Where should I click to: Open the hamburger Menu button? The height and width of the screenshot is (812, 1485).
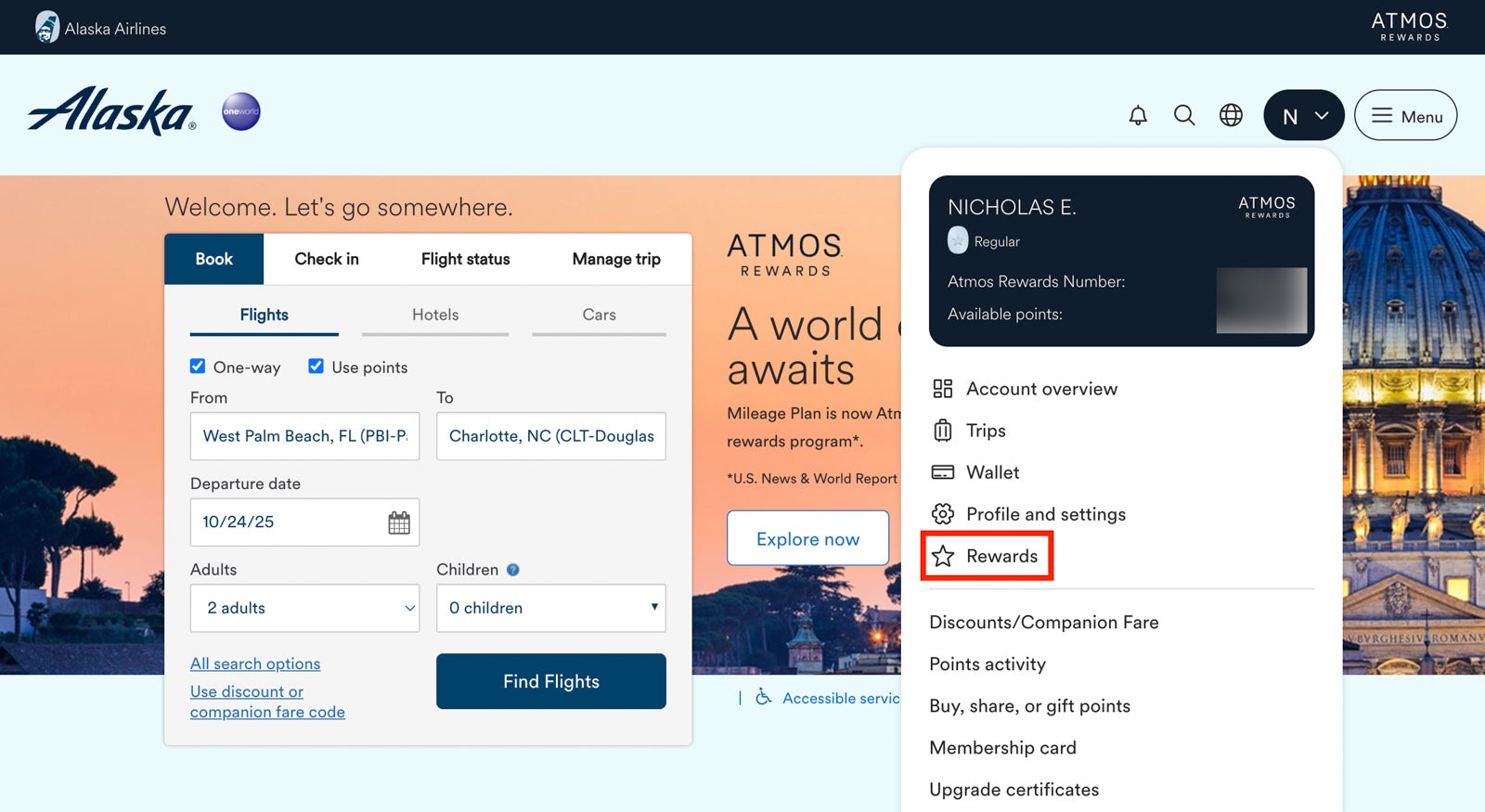1405,115
